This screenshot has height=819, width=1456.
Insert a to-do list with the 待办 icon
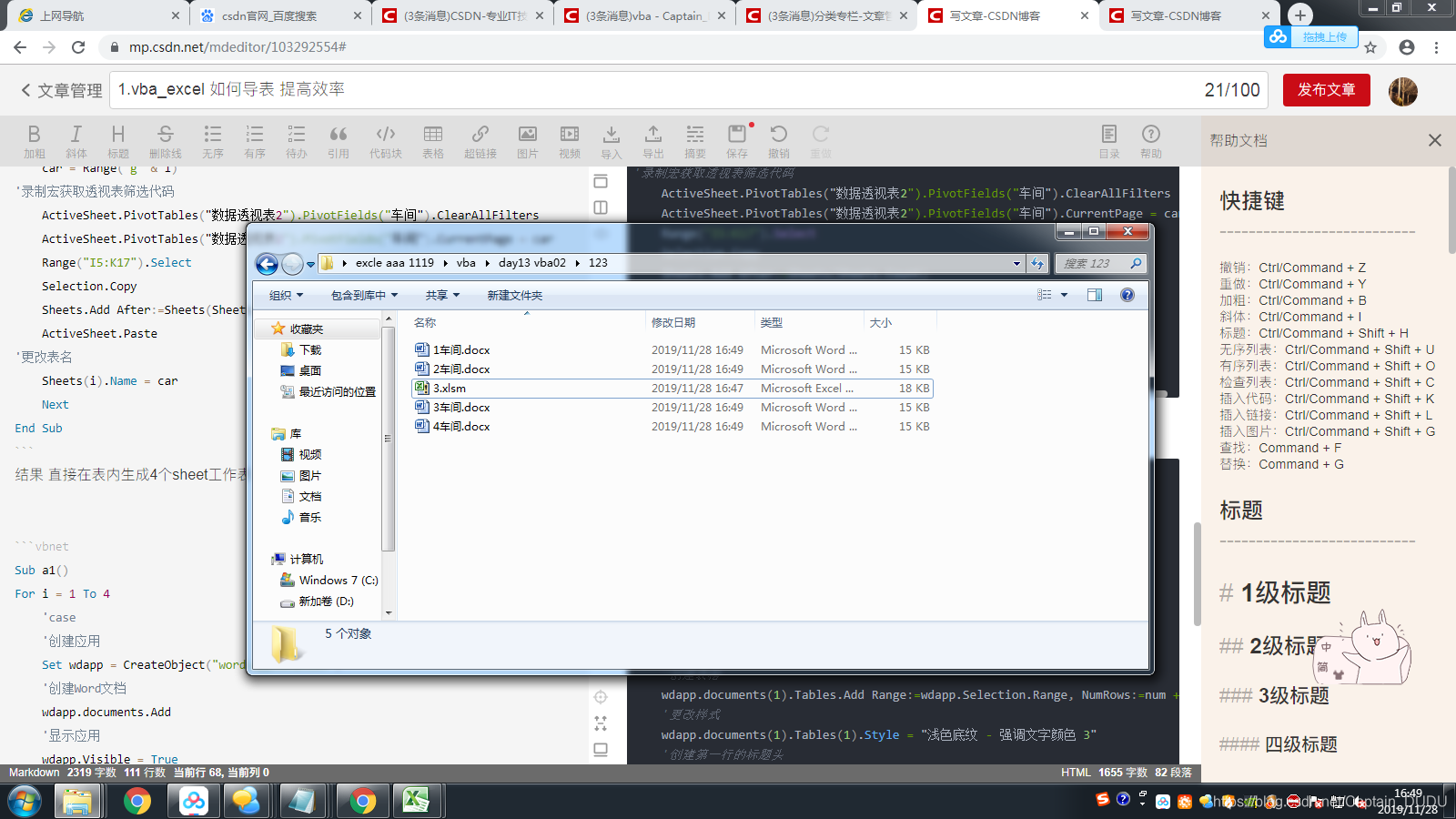pos(297,141)
